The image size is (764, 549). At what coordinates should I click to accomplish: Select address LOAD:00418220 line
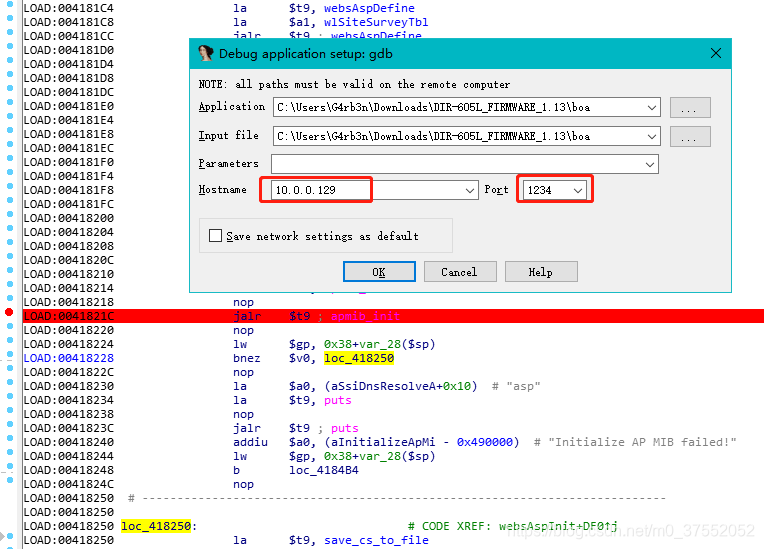(x=69, y=330)
